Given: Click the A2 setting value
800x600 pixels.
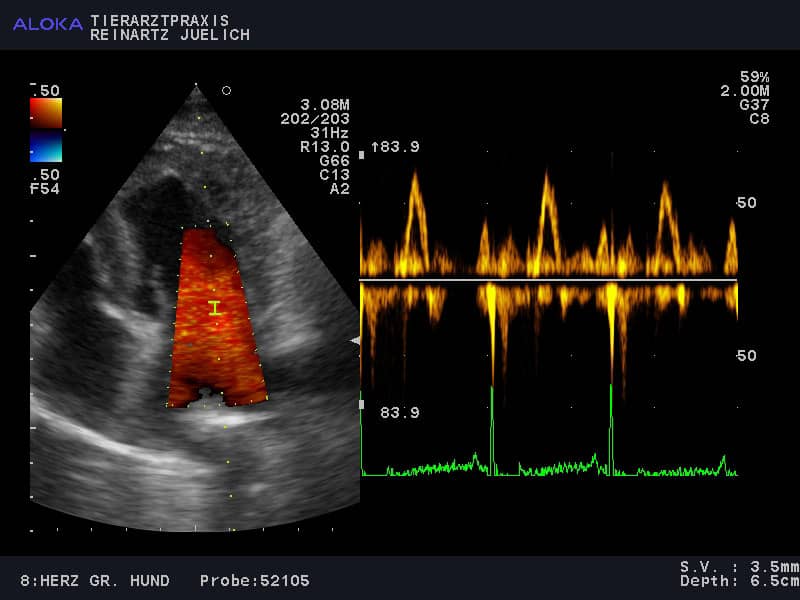Looking at the screenshot, I should pyautogui.click(x=340, y=189).
